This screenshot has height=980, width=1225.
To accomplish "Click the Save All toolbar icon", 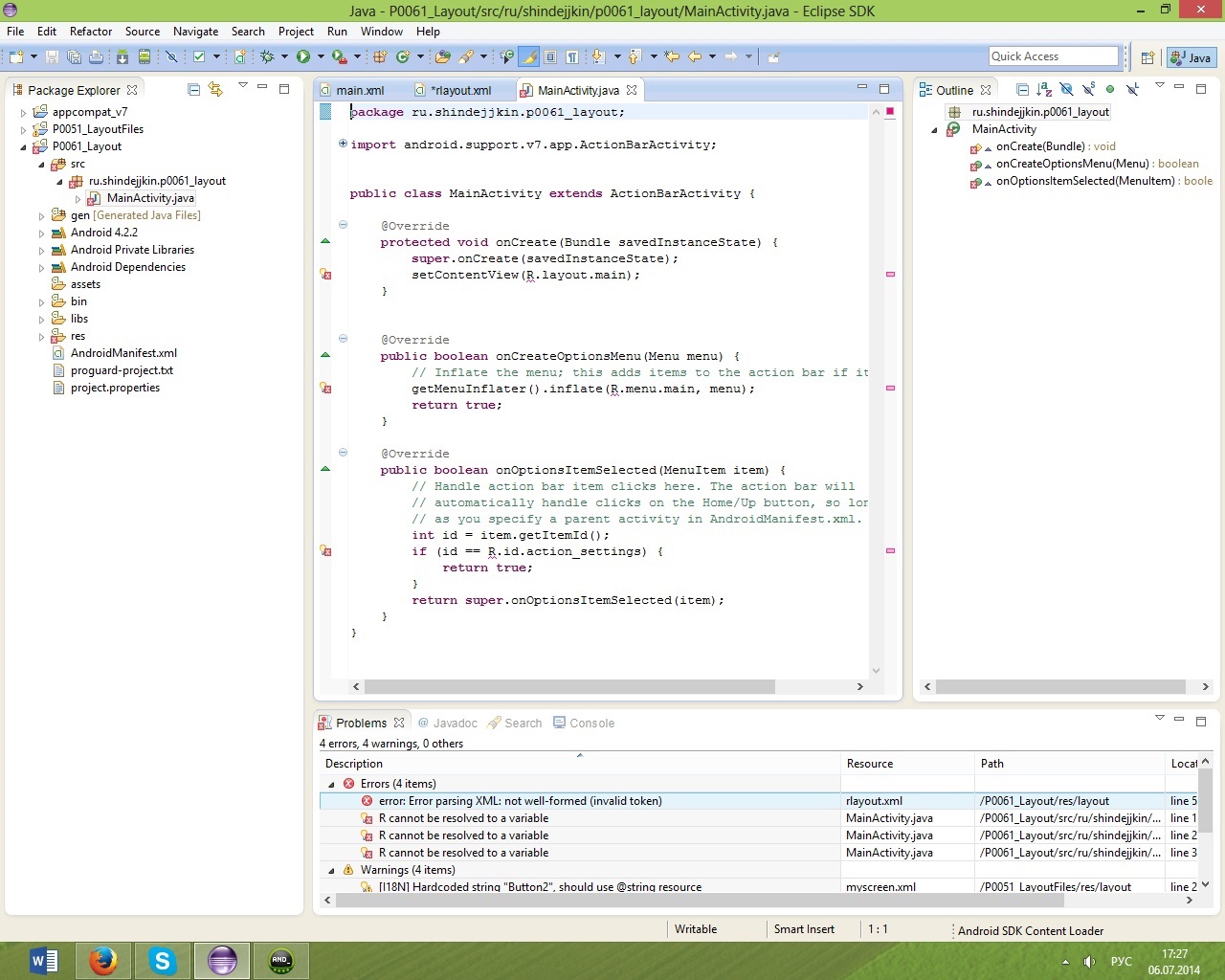I will [x=74, y=57].
